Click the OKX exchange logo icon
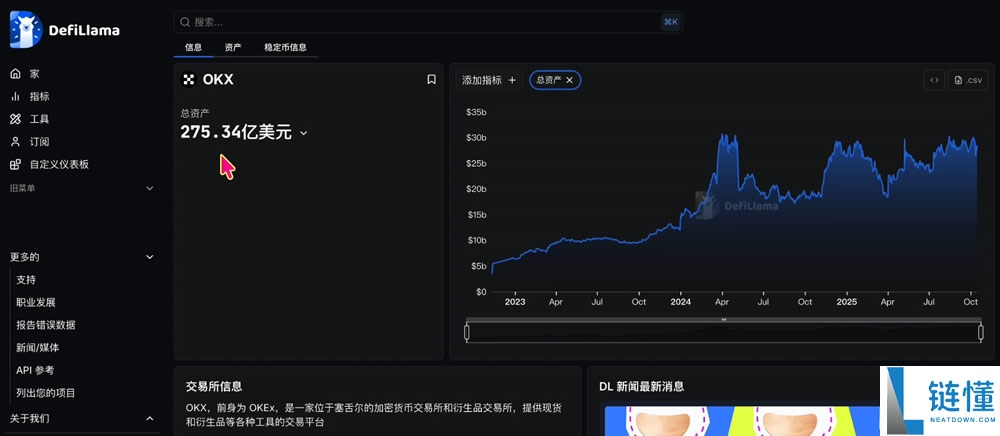Screen dimensions: 1000x436 [189, 80]
